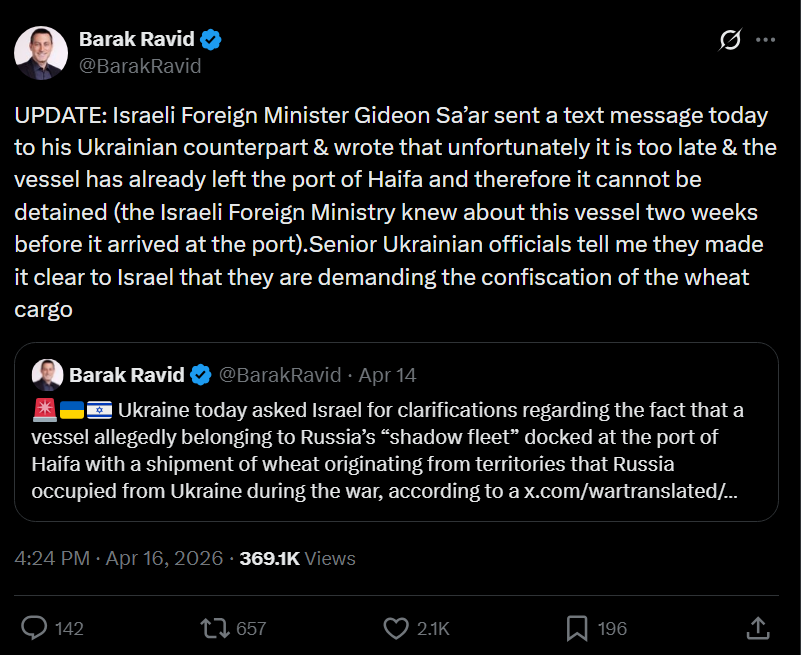Click the @BarakRavid handle in the quoted post
Image resolution: width=801 pixels, height=655 pixels.
point(278,375)
